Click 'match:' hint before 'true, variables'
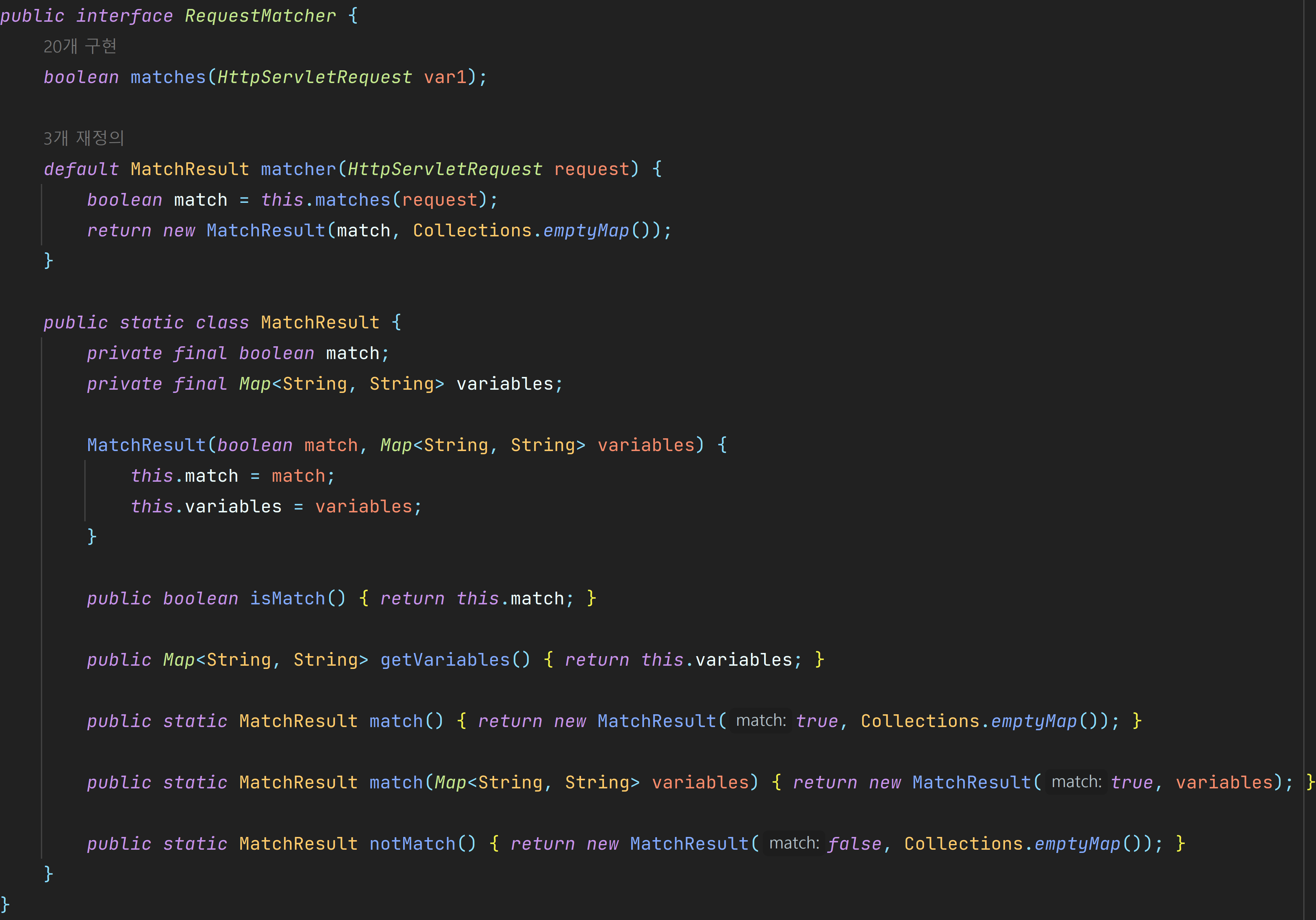Viewport: 1316px width, 920px height. pyautogui.click(x=1076, y=782)
